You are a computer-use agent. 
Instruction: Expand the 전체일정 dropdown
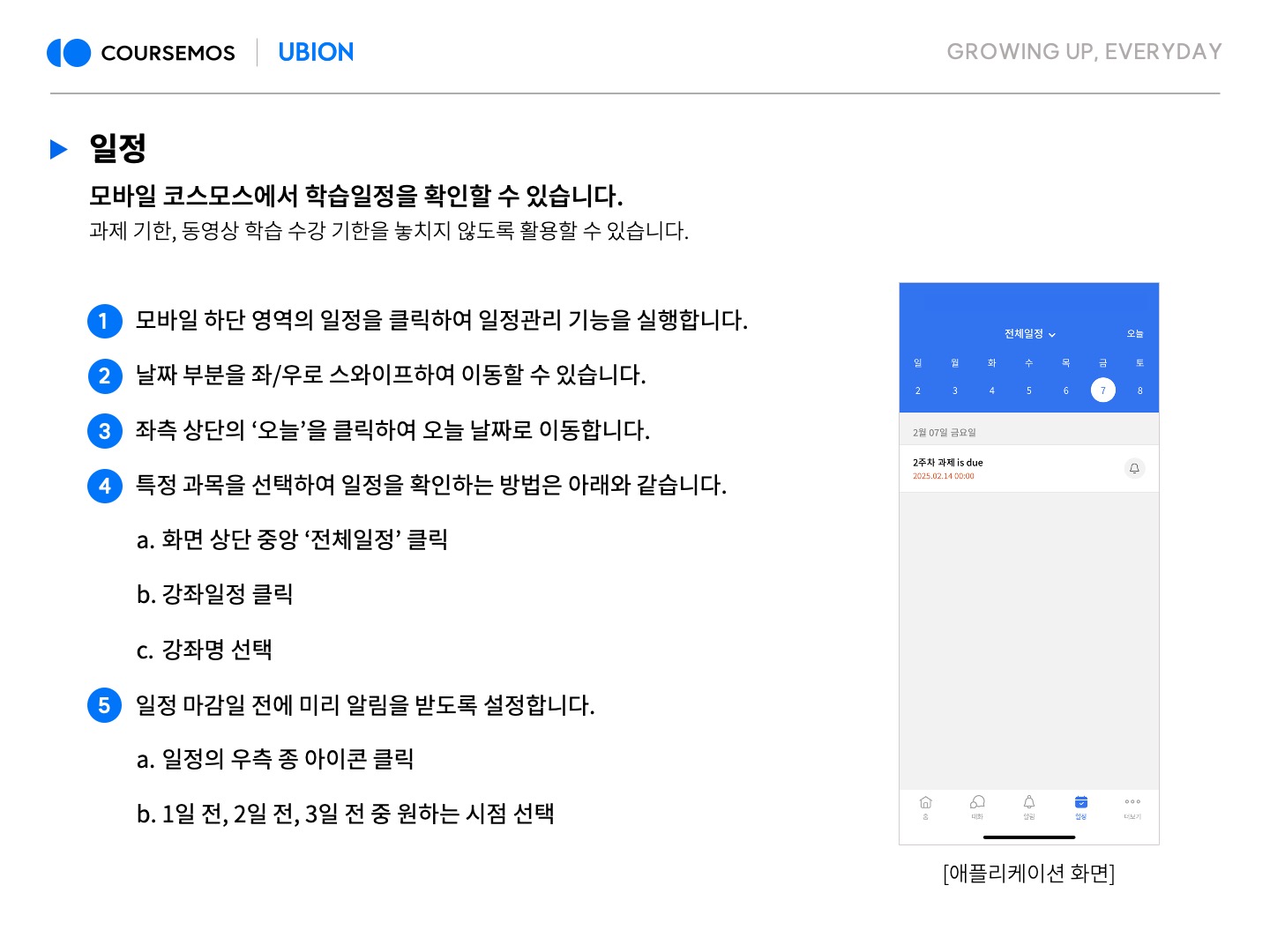(1025, 334)
